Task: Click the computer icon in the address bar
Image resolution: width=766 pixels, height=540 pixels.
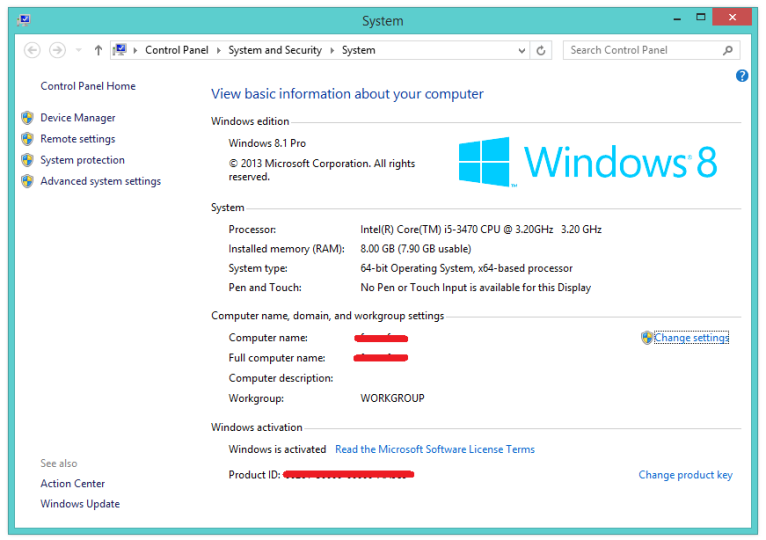Action: [x=120, y=50]
